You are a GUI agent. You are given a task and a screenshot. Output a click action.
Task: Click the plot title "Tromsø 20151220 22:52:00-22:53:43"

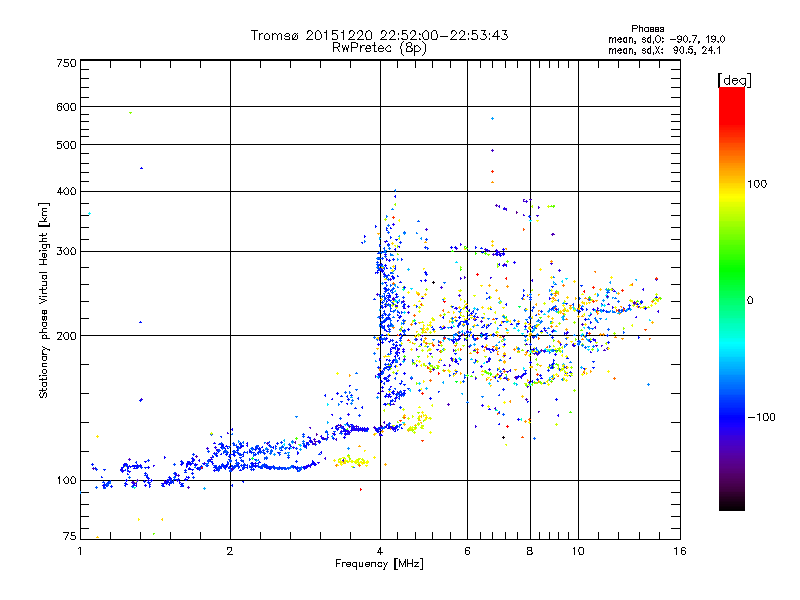[x=379, y=35]
